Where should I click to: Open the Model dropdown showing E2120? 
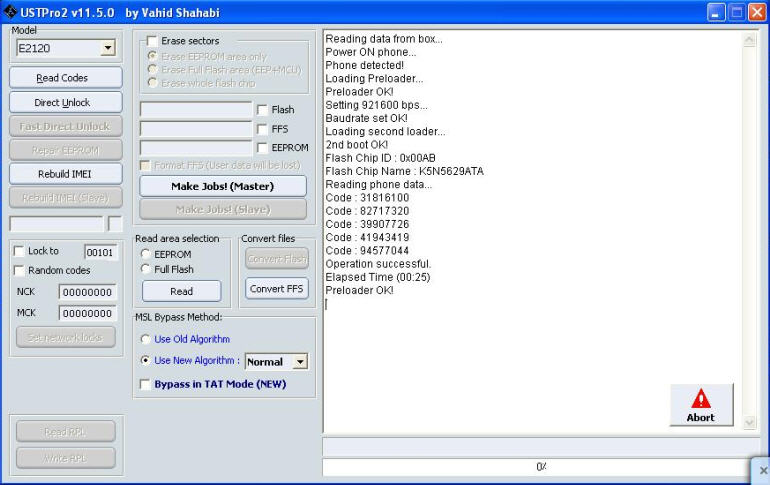(108, 48)
